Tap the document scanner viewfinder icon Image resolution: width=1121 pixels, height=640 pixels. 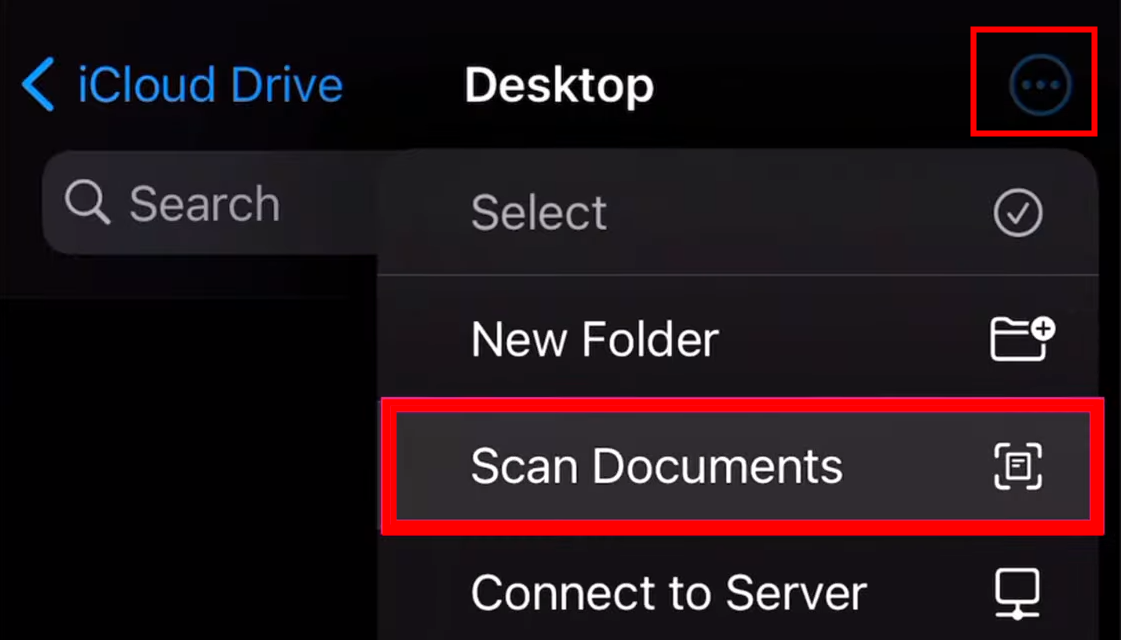[x=1018, y=466]
